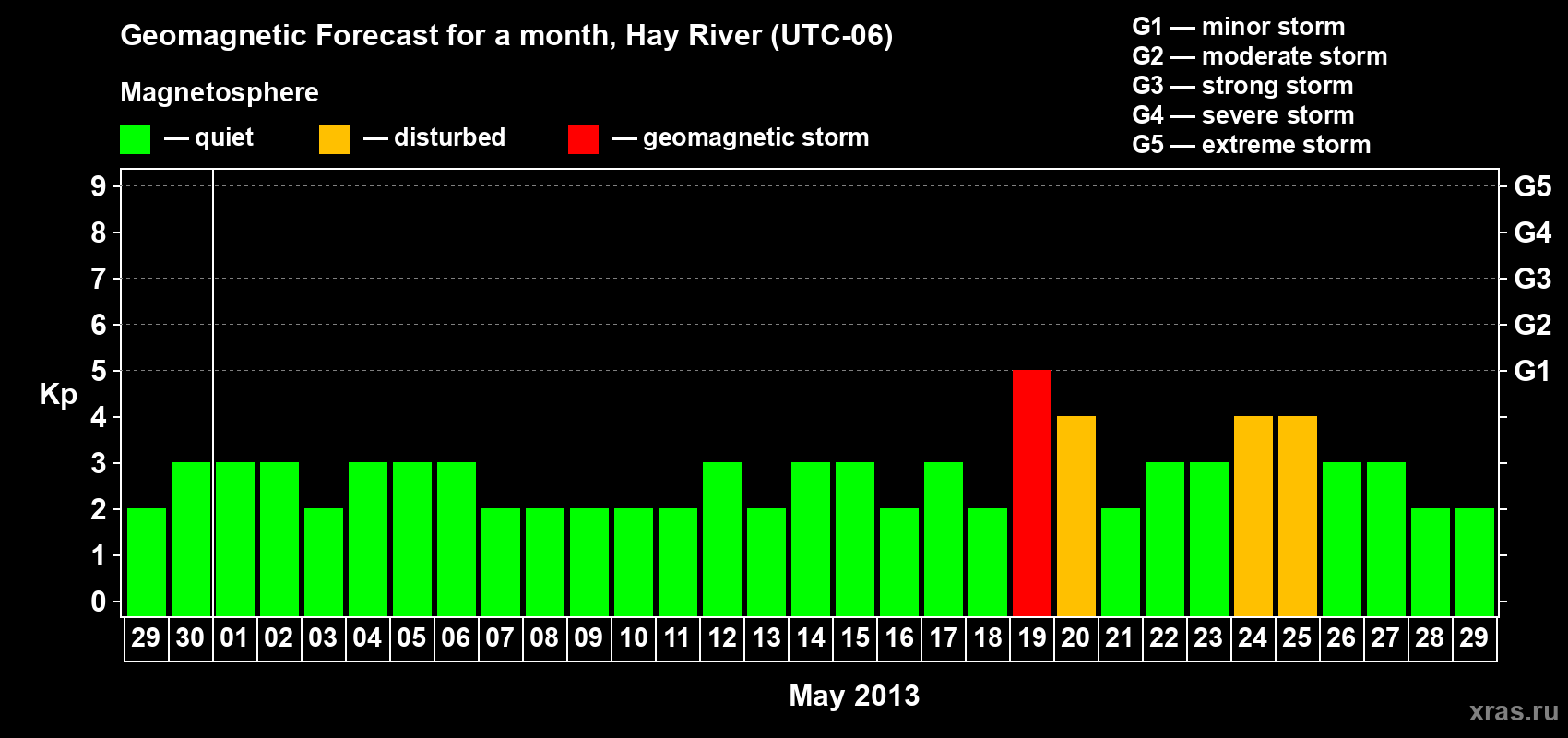Click the green bar for day 12

point(722,539)
